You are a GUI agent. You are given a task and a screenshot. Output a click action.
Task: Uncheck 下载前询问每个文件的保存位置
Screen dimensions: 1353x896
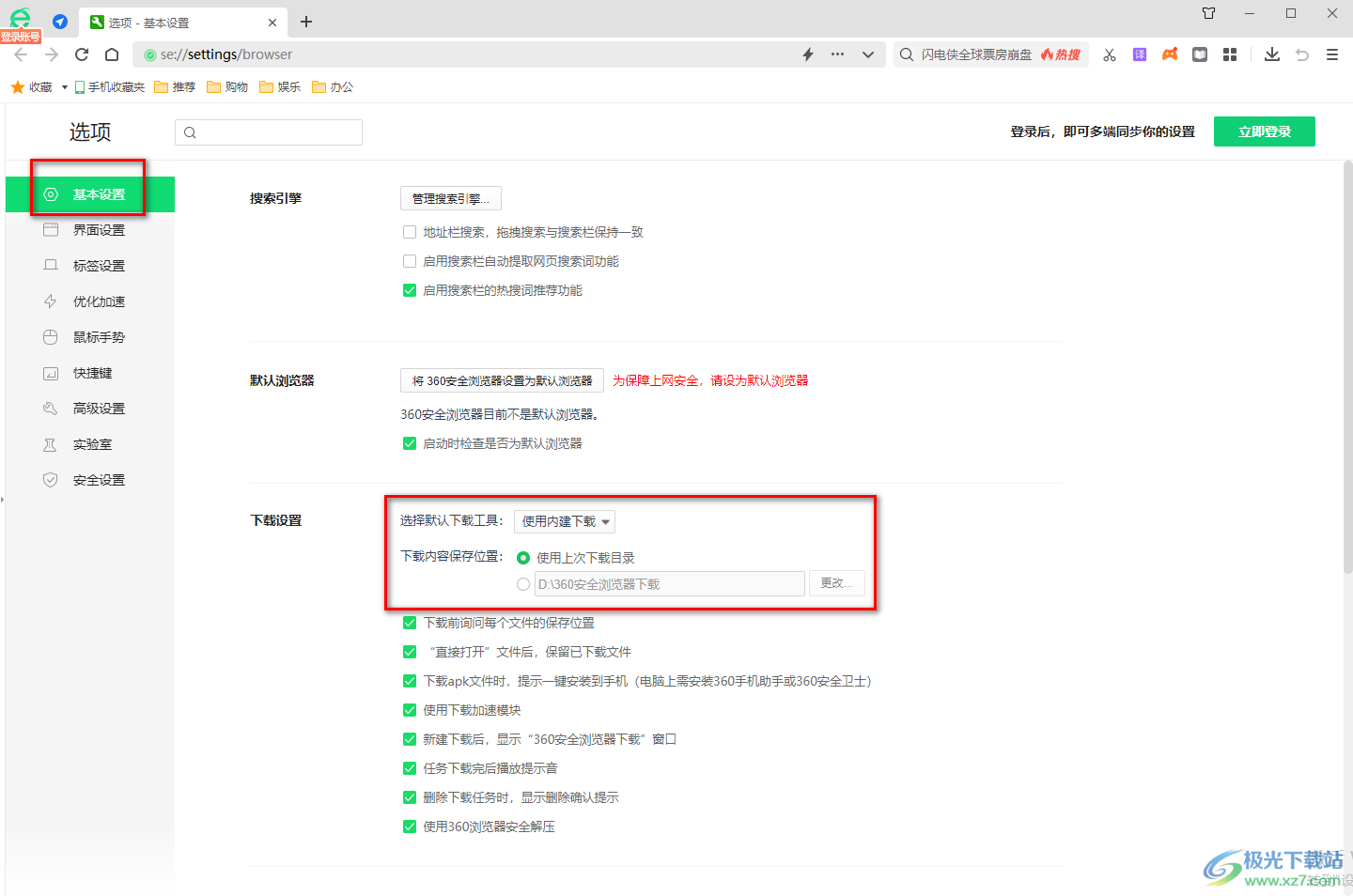(x=410, y=623)
